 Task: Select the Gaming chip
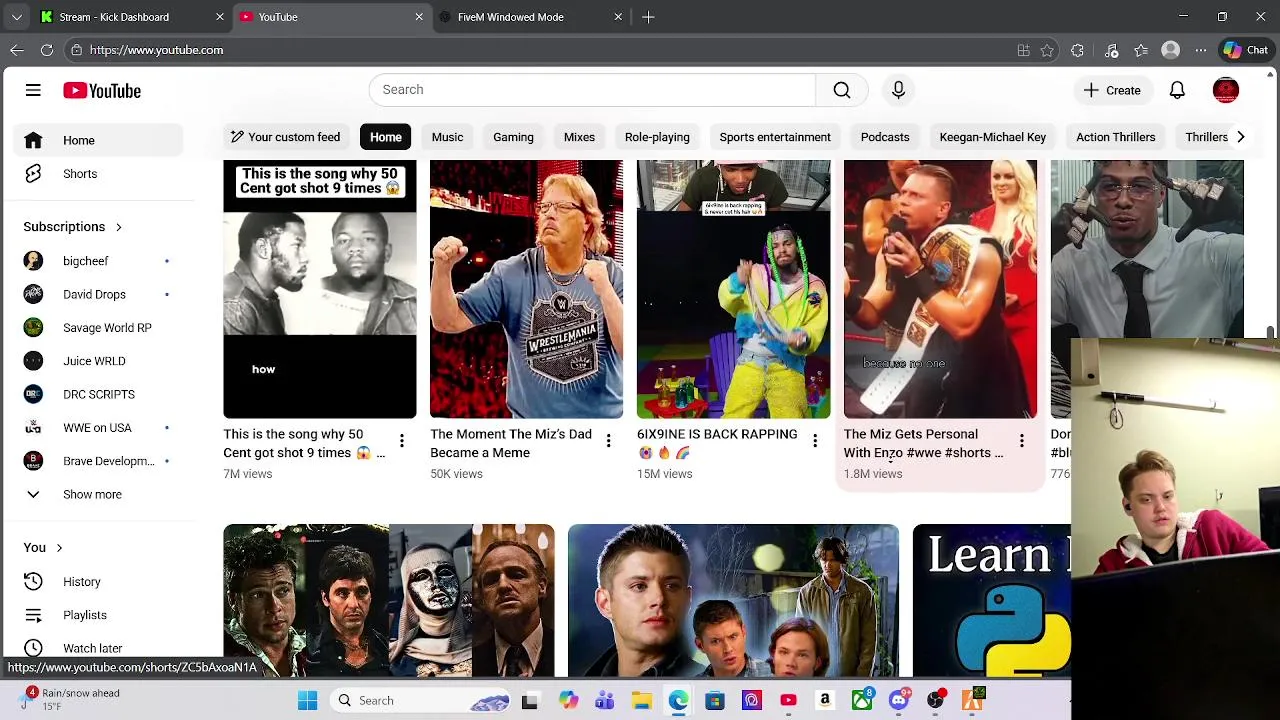point(513,137)
